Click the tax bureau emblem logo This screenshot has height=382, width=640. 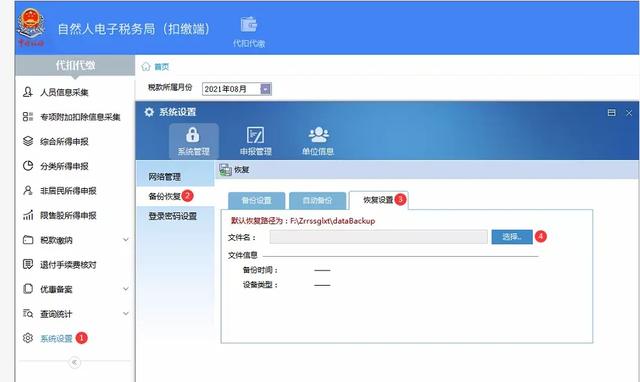tap(31, 28)
